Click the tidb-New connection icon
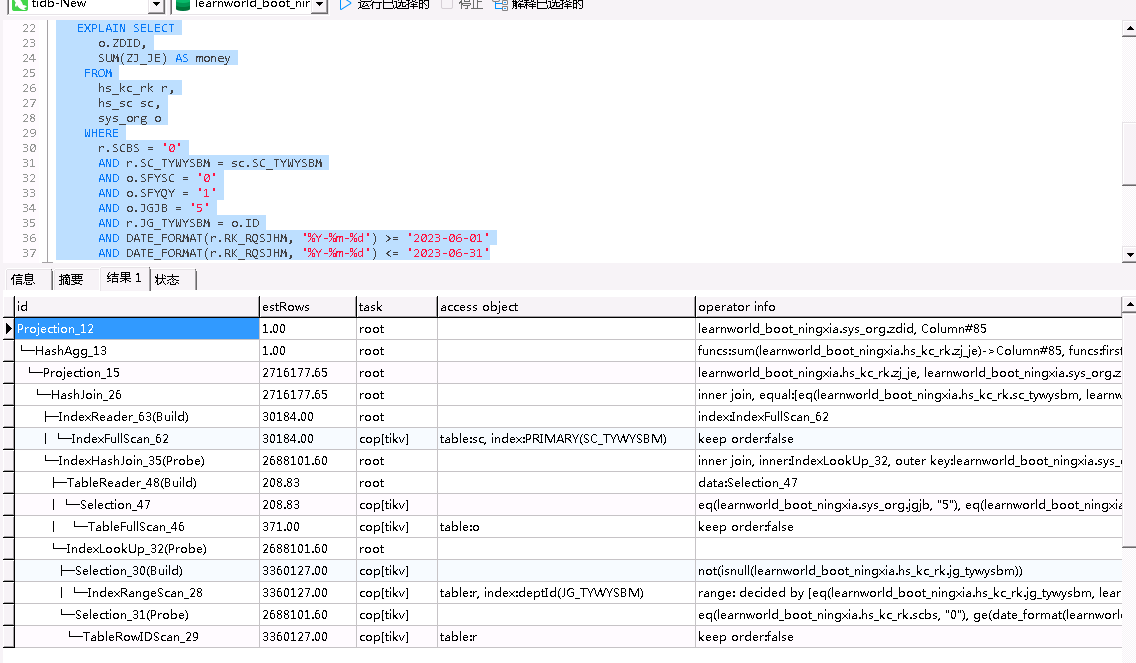Viewport: 1136px width, 663px height. tap(19, 4)
